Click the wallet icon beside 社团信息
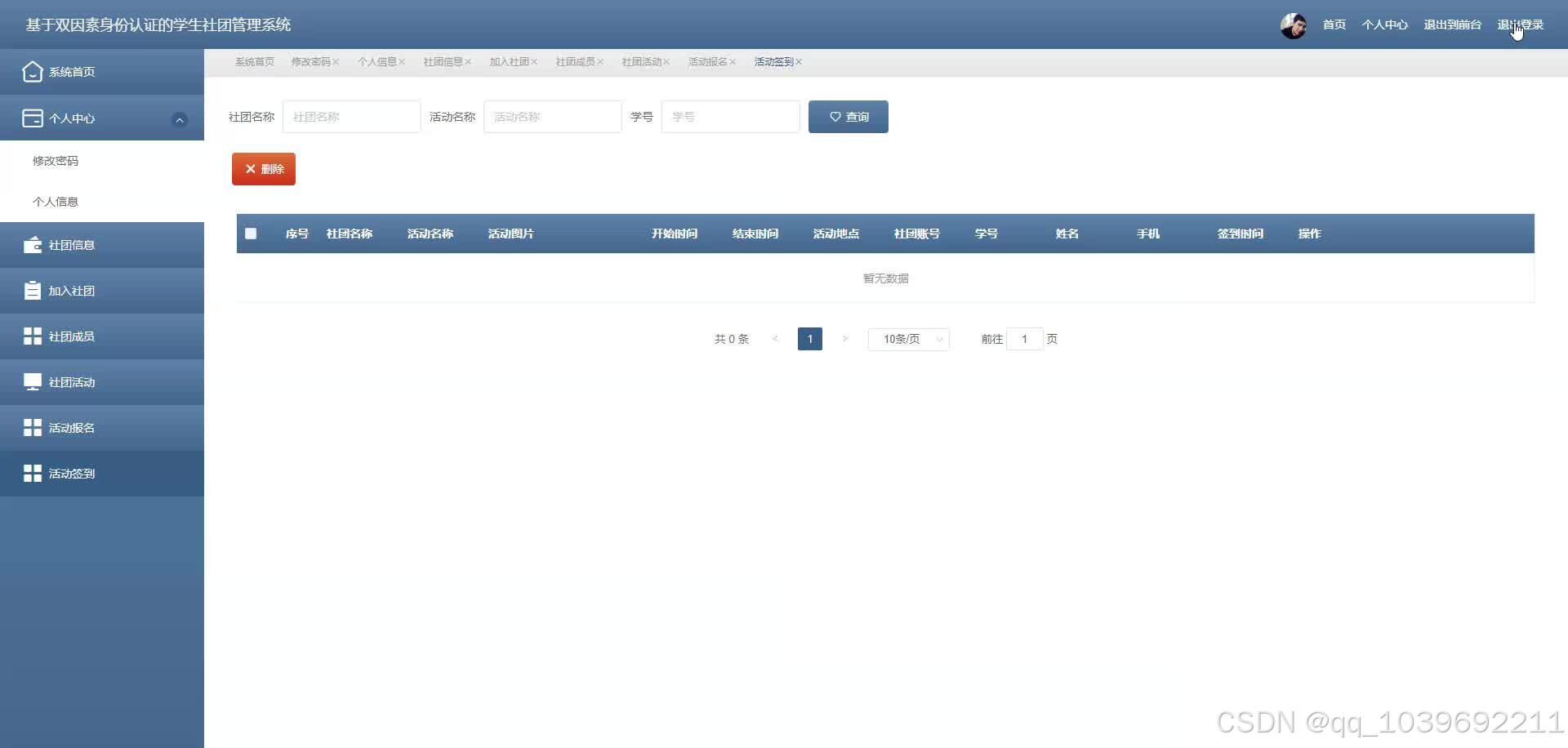Viewport: 1568px width, 748px height. tap(32, 245)
